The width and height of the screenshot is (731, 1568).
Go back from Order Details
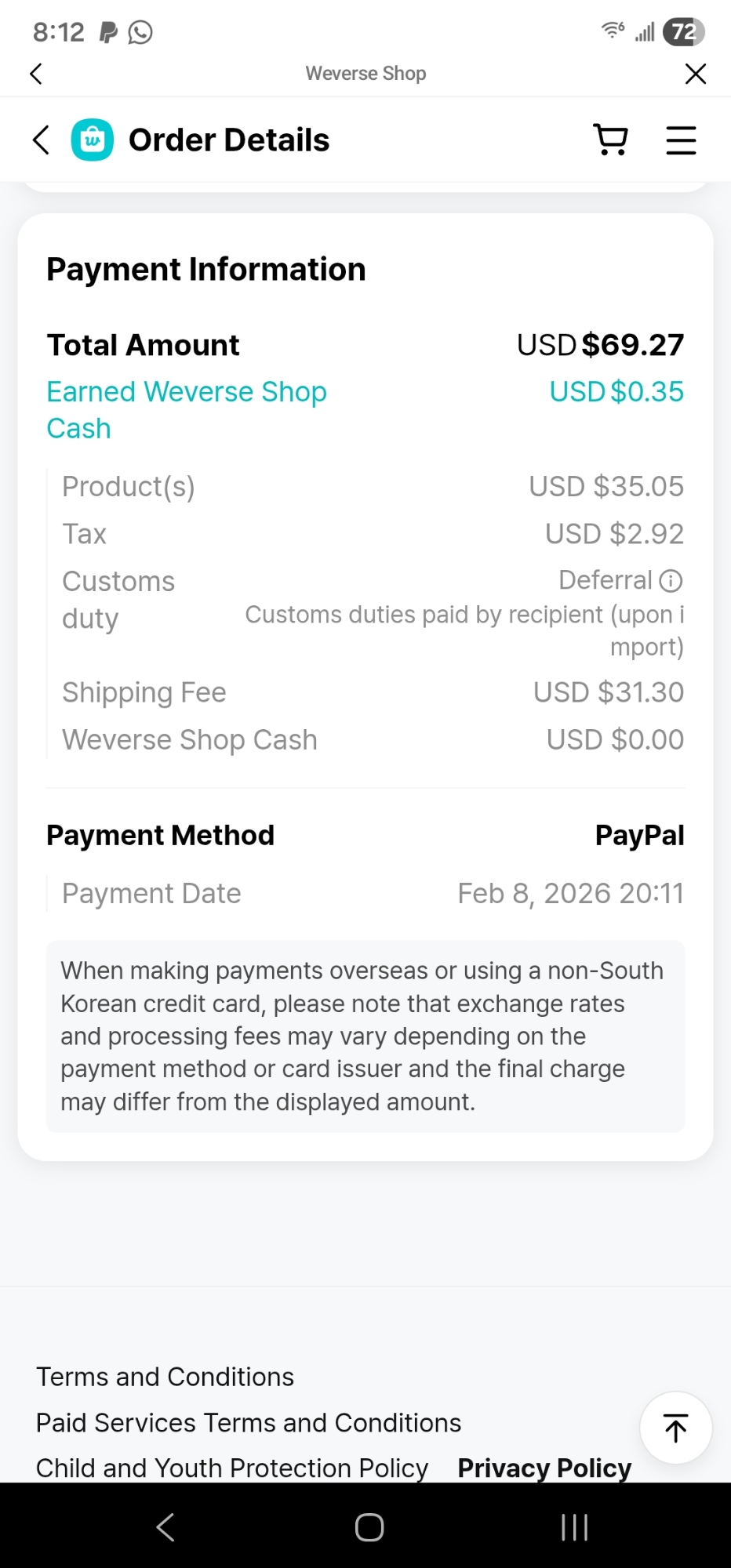[41, 140]
